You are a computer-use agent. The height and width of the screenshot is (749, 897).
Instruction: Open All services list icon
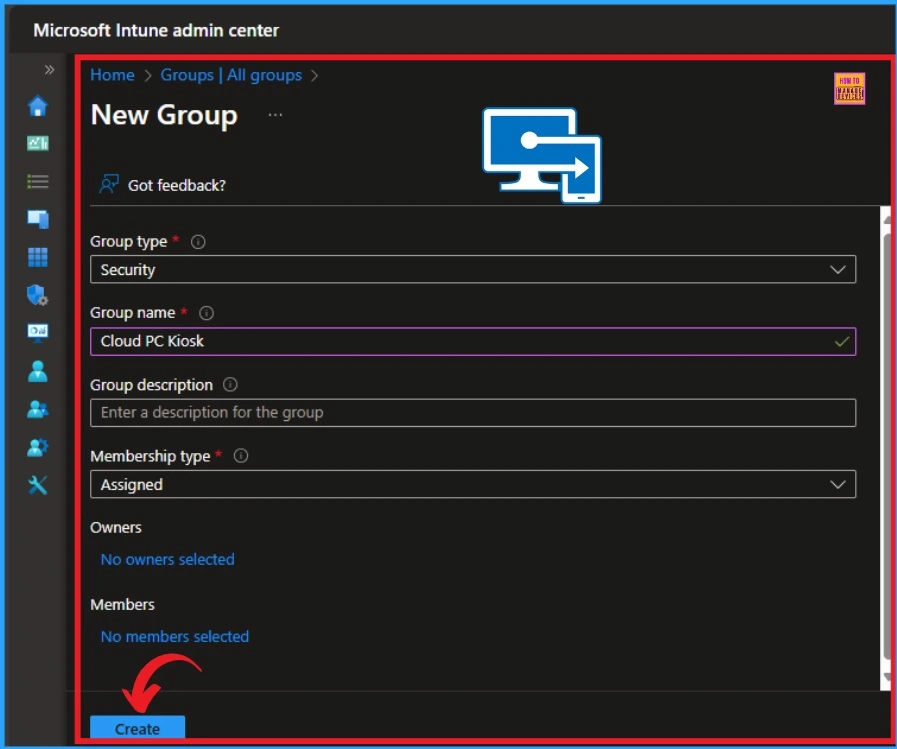pos(38,181)
